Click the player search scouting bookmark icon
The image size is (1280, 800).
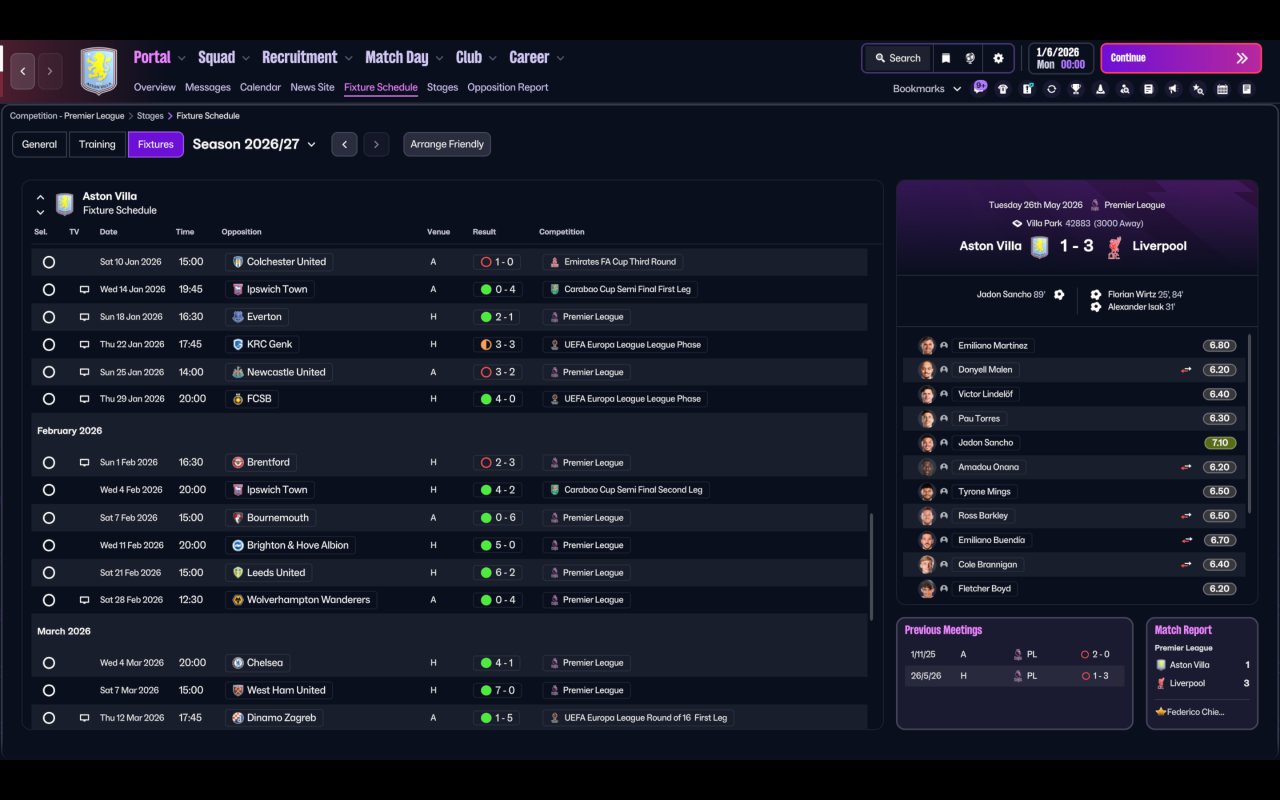click(1124, 89)
